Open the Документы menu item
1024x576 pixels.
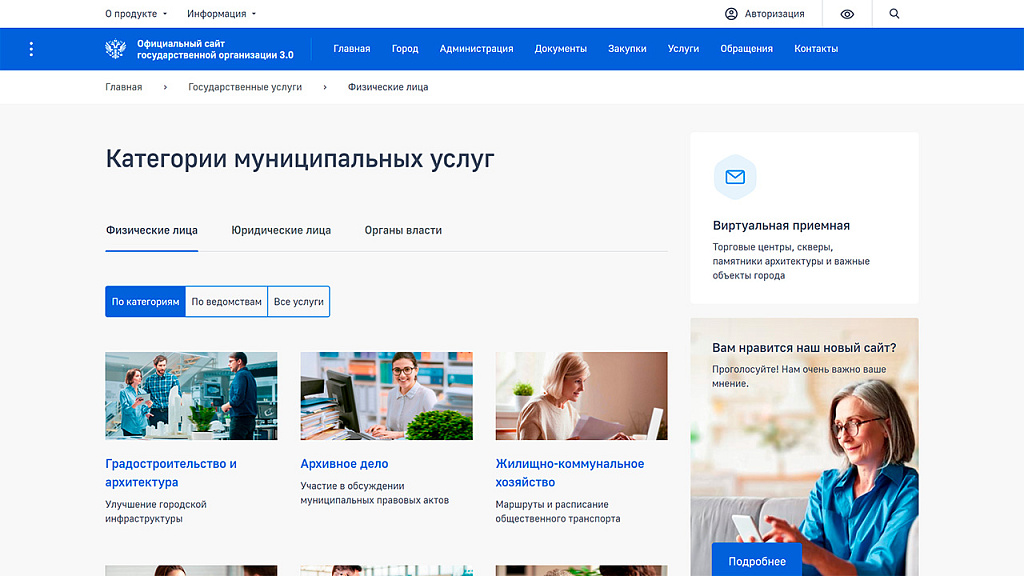(x=560, y=49)
